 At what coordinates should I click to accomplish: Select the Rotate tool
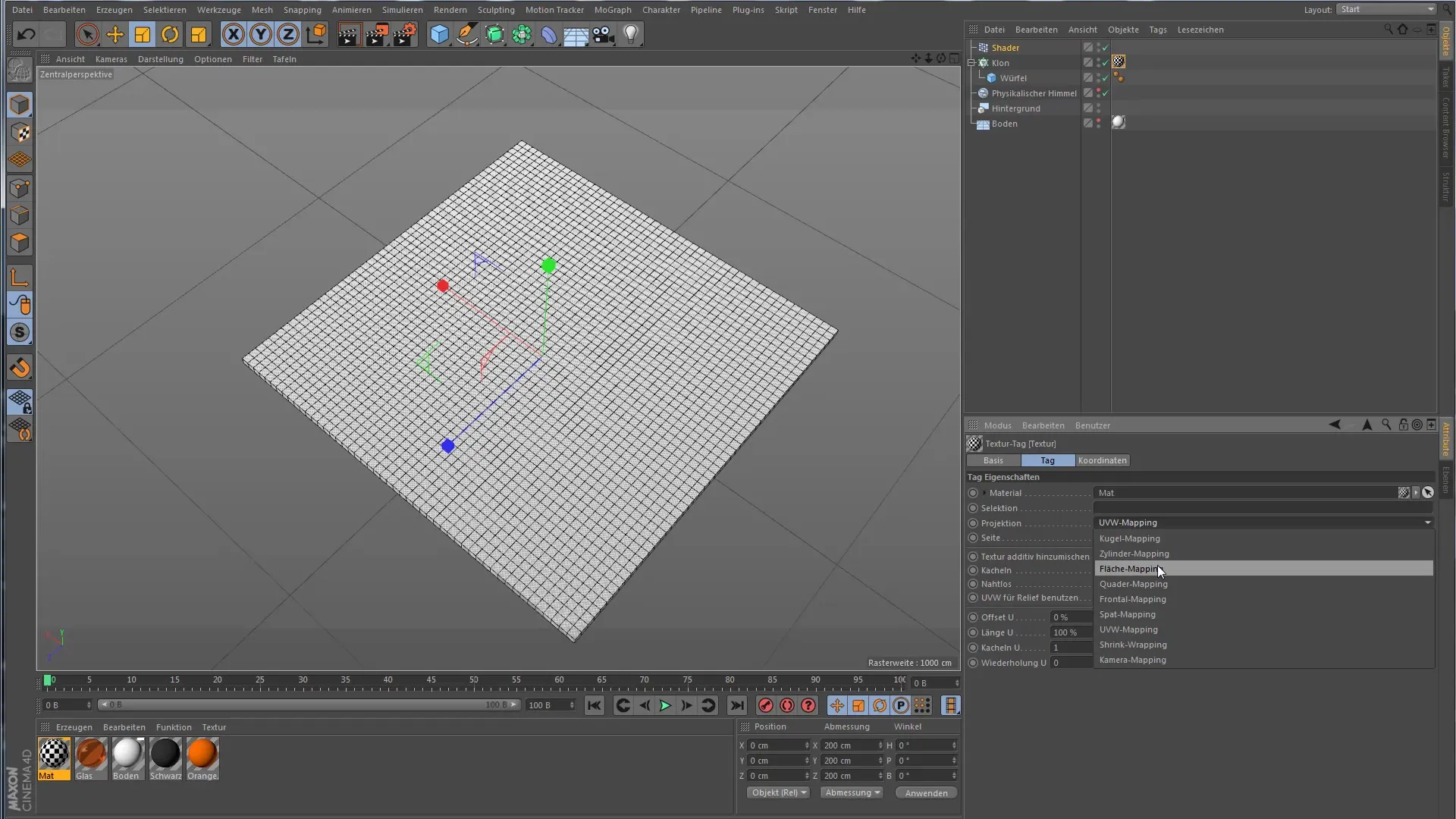(x=170, y=34)
